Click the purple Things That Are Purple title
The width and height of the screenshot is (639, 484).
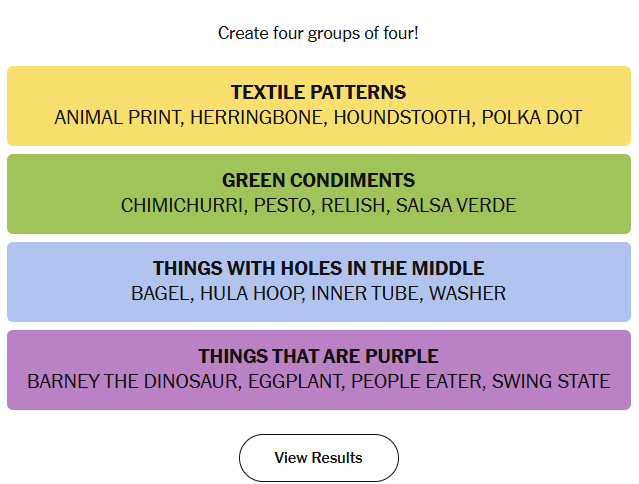[318, 356]
